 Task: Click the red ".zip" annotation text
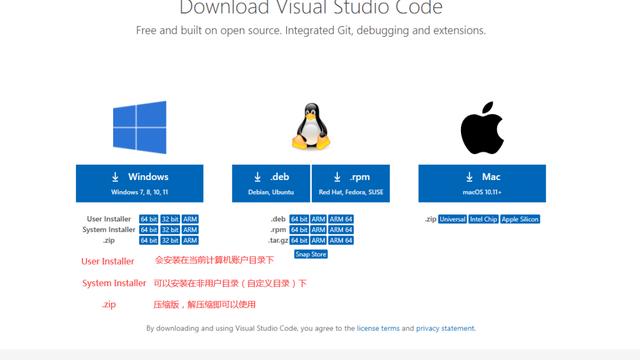click(109, 304)
